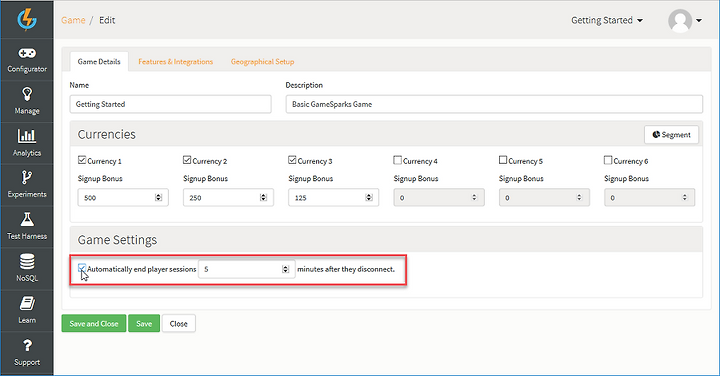720x376 pixels.
Task: Uncheck the Currency 1 checkbox
Action: click(82, 160)
